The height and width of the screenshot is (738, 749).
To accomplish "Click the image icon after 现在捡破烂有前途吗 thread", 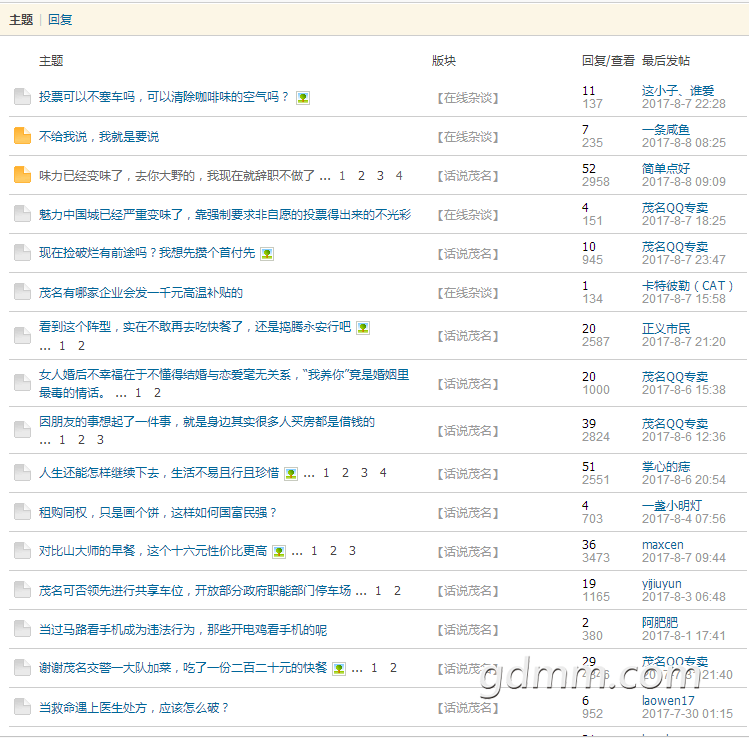I will (x=267, y=254).
